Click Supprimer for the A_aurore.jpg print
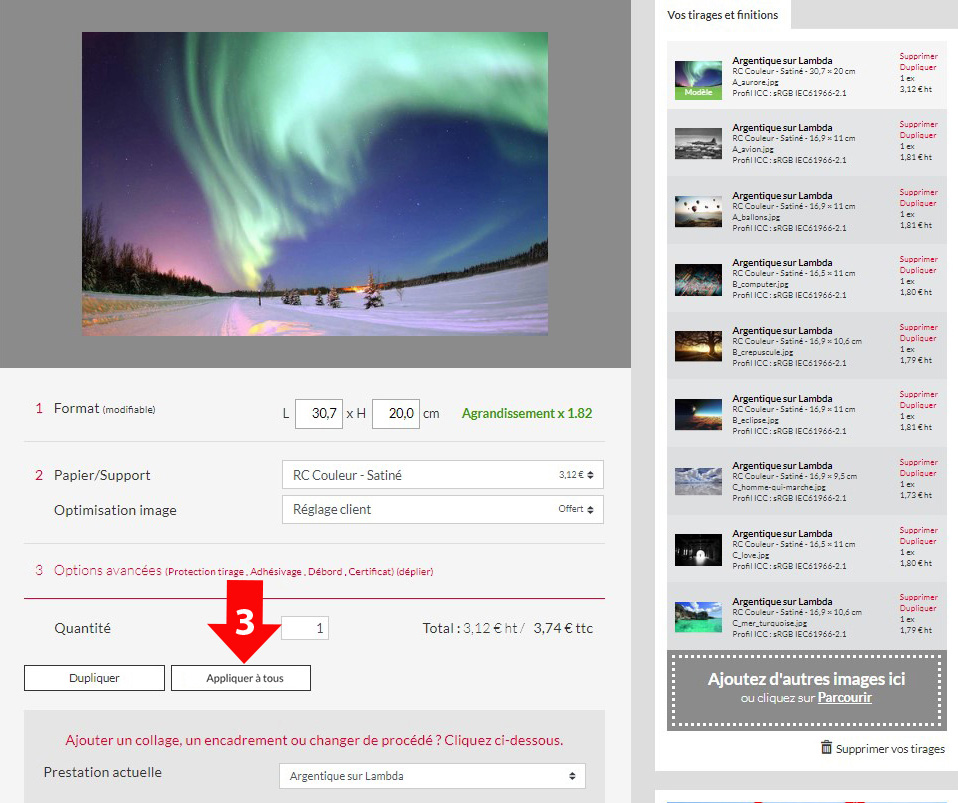958x803 pixels. click(918, 57)
